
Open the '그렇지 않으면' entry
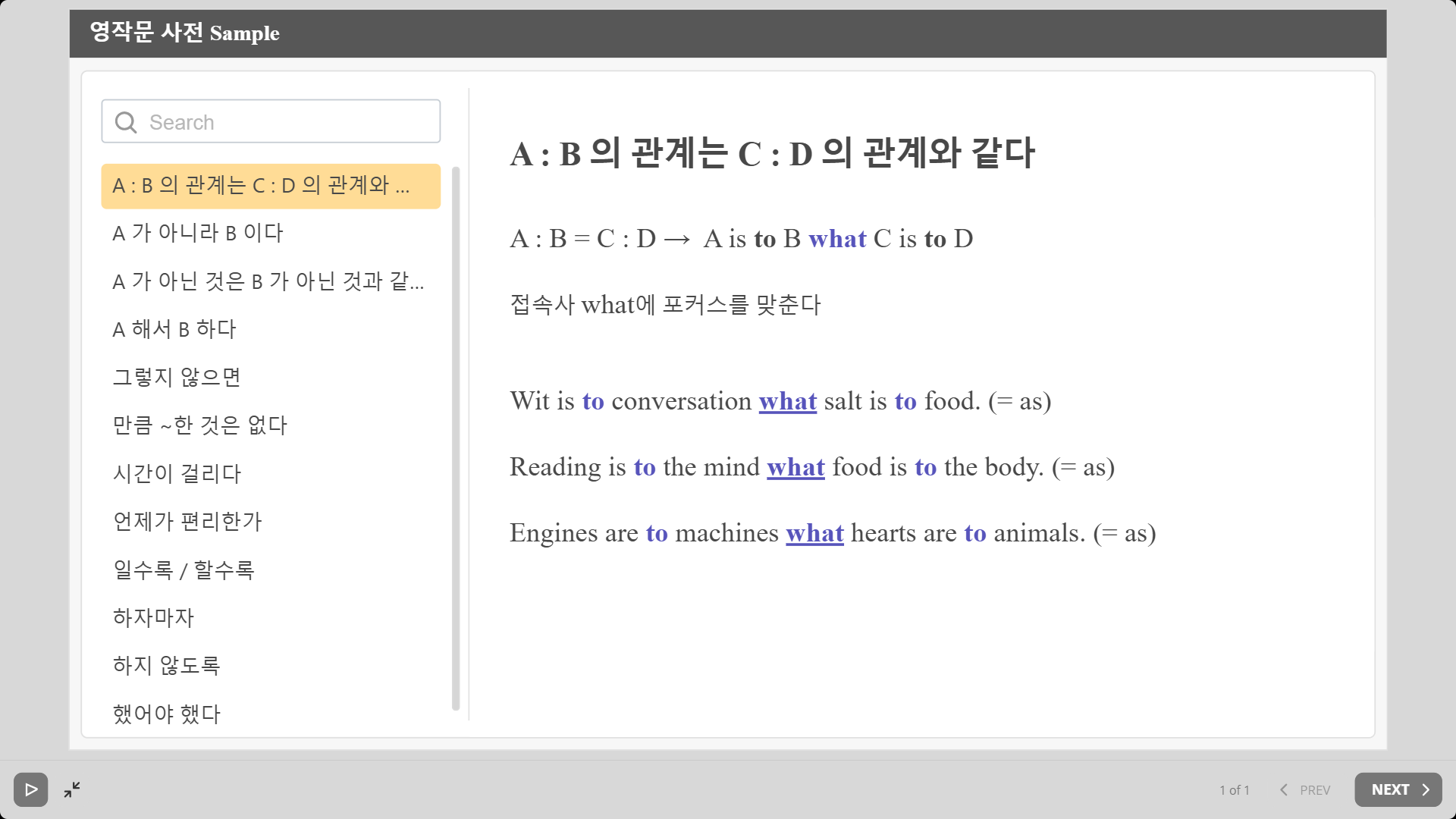[271, 377]
